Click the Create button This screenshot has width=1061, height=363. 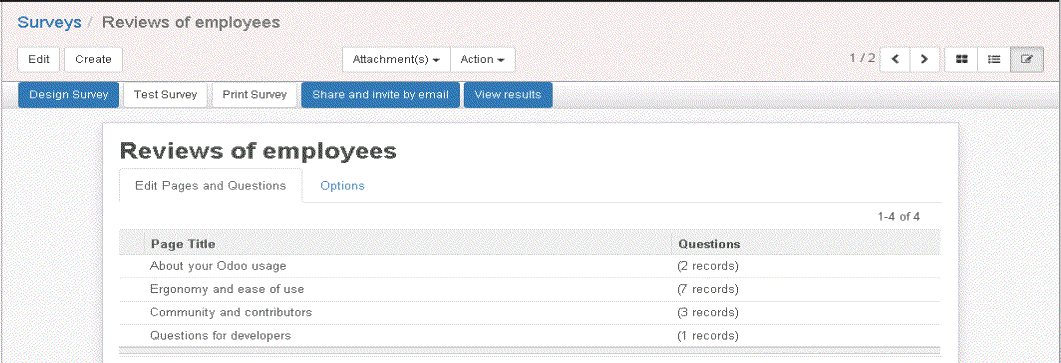tap(93, 60)
